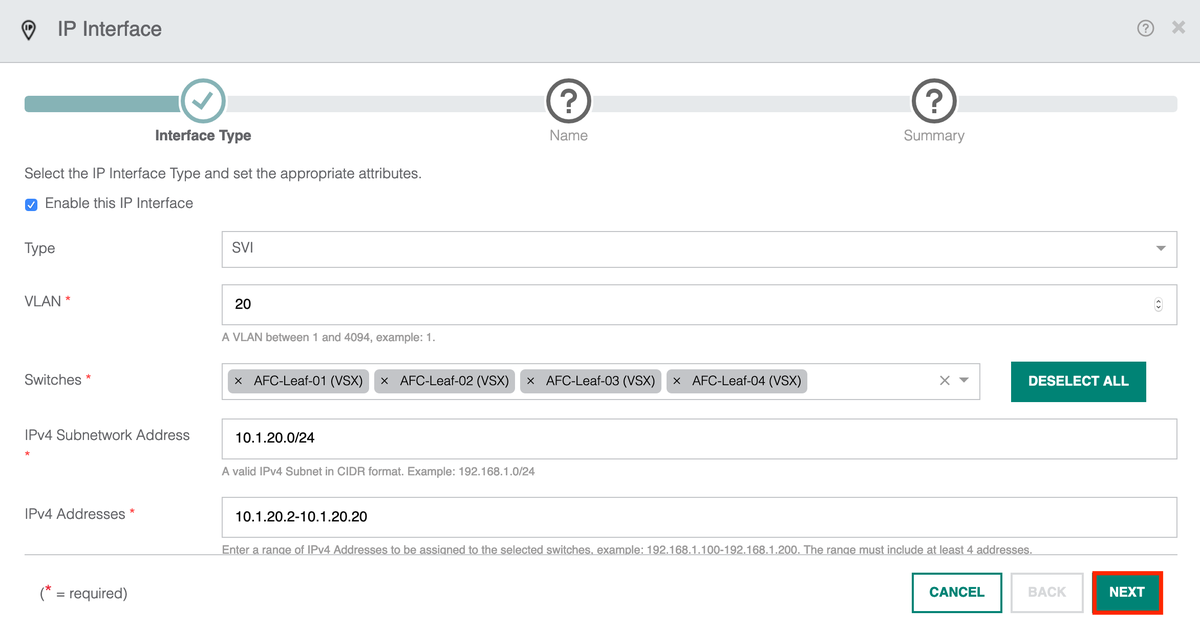Screen dimensions: 1200x629
Task: Click the NEXT button
Action: pyautogui.click(x=1127, y=592)
